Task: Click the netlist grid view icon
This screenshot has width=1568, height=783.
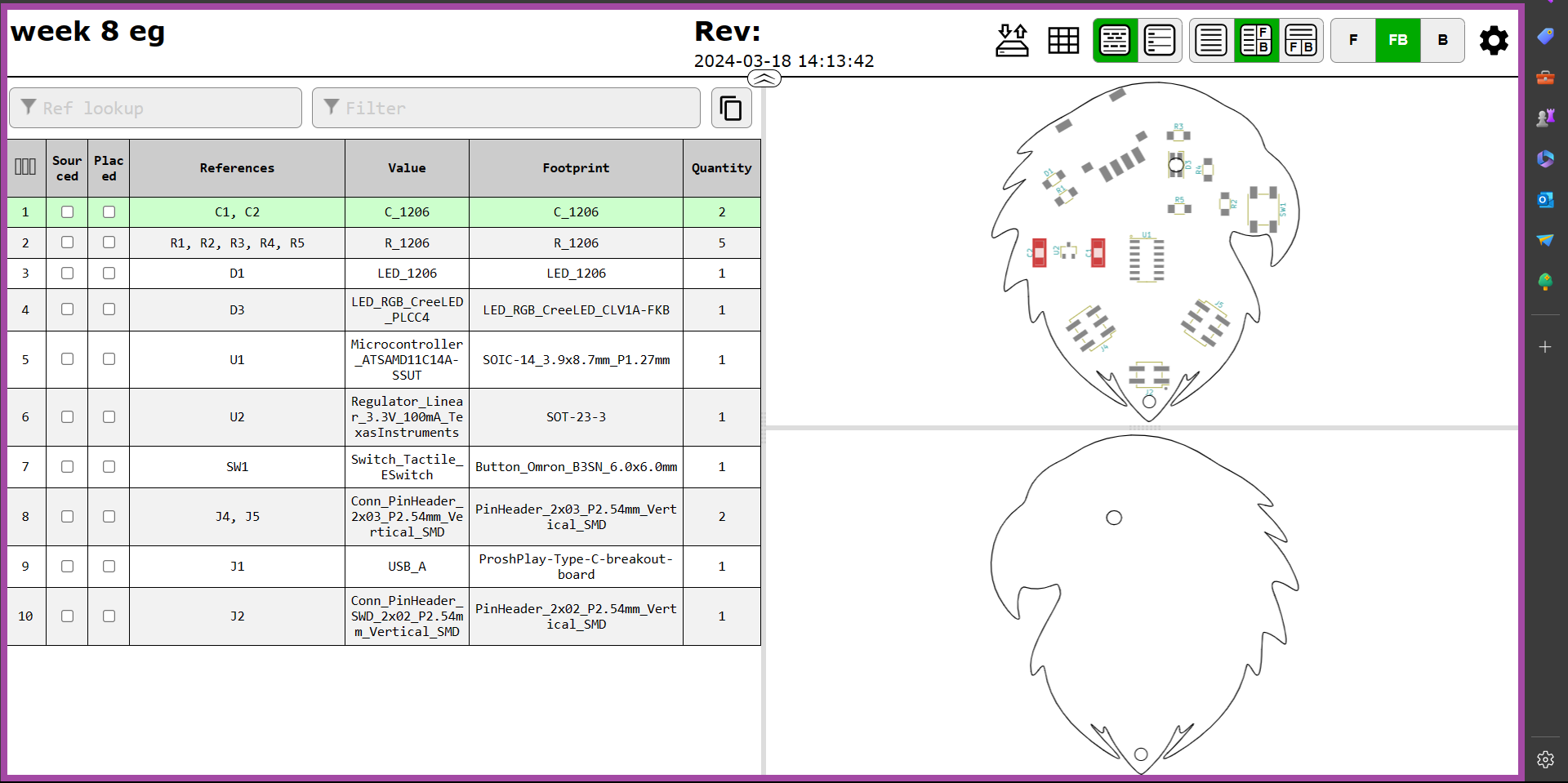Action: click(1063, 40)
